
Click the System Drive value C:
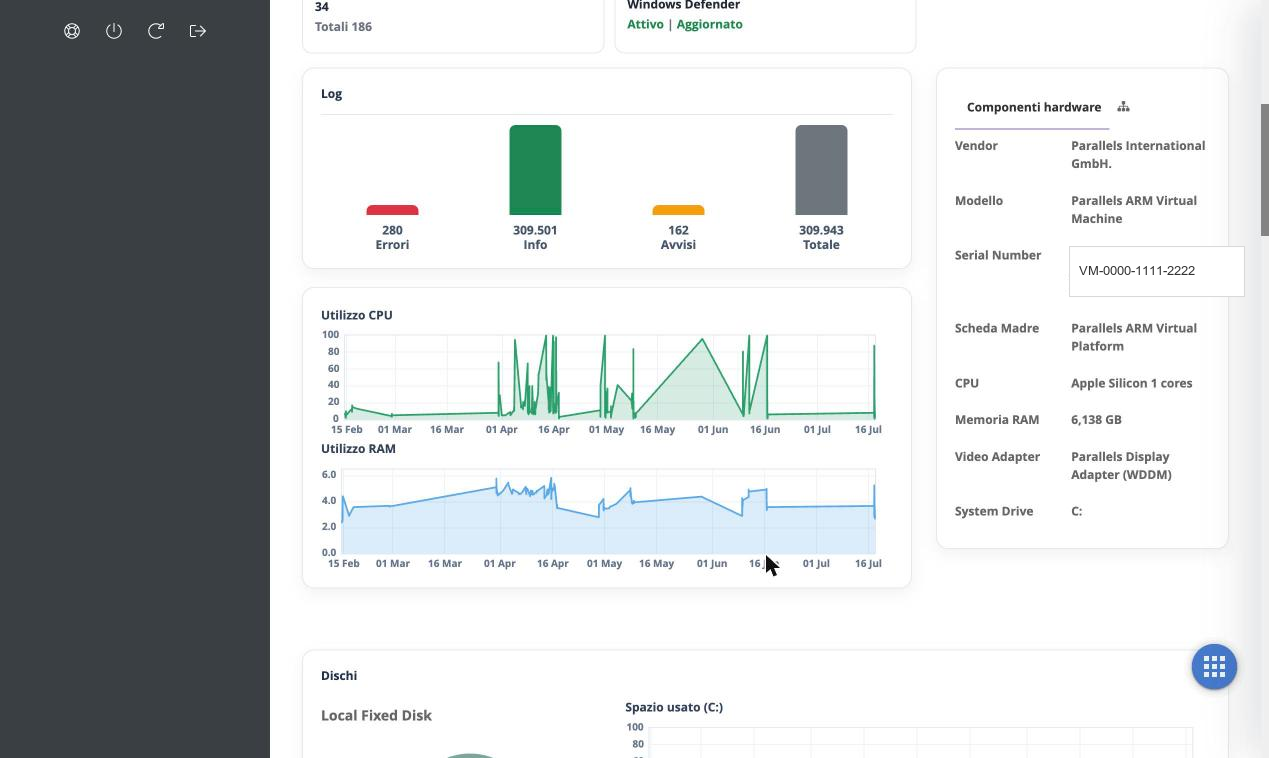click(x=1077, y=511)
